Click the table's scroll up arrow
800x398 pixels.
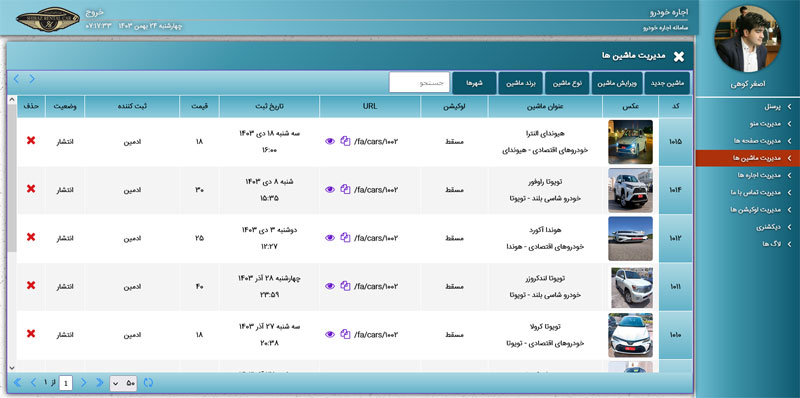click(x=12, y=100)
